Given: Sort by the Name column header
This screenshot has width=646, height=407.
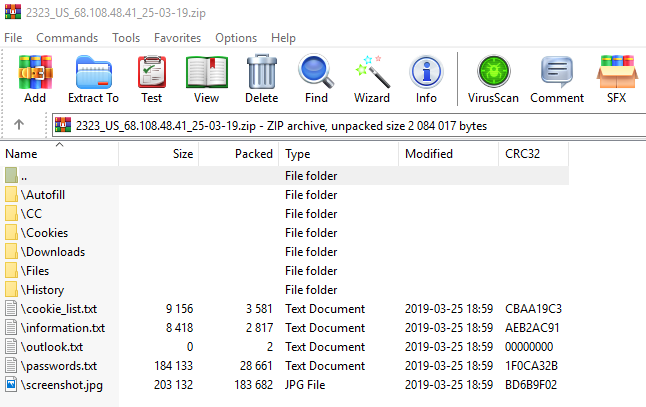Looking at the screenshot, I should pos(59,154).
